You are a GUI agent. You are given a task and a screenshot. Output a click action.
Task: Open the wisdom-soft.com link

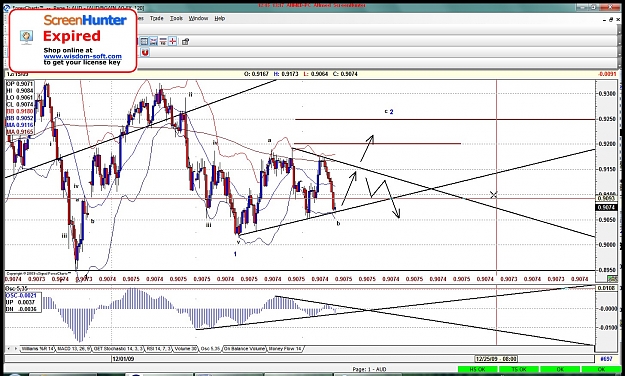coord(83,56)
